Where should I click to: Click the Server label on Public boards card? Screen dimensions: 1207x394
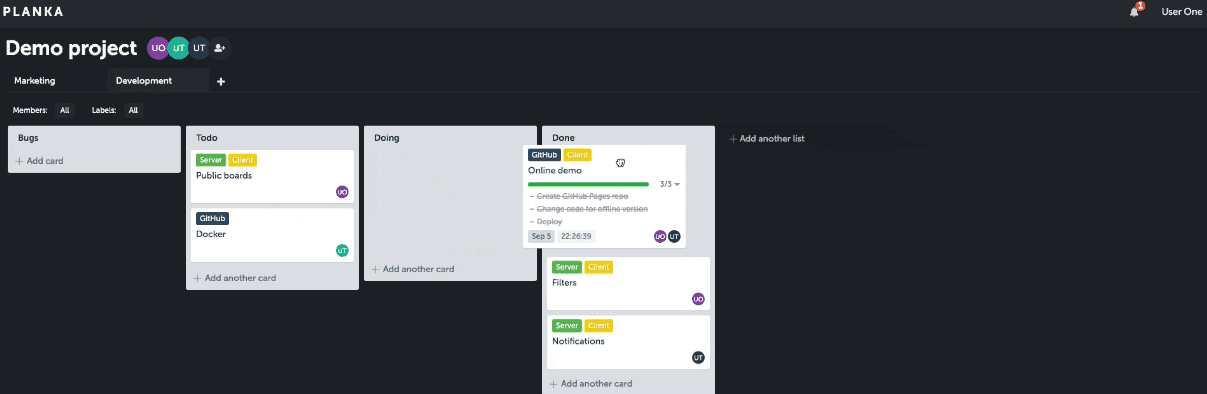(211, 160)
